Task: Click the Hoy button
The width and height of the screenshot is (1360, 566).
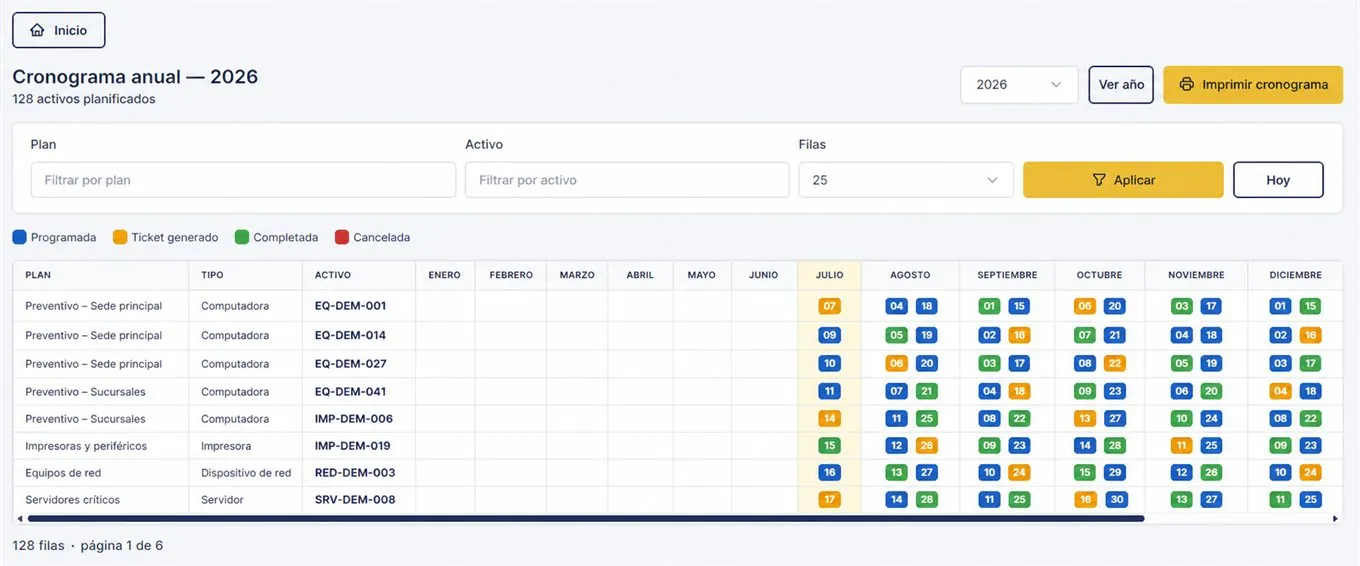Action: tap(1278, 180)
